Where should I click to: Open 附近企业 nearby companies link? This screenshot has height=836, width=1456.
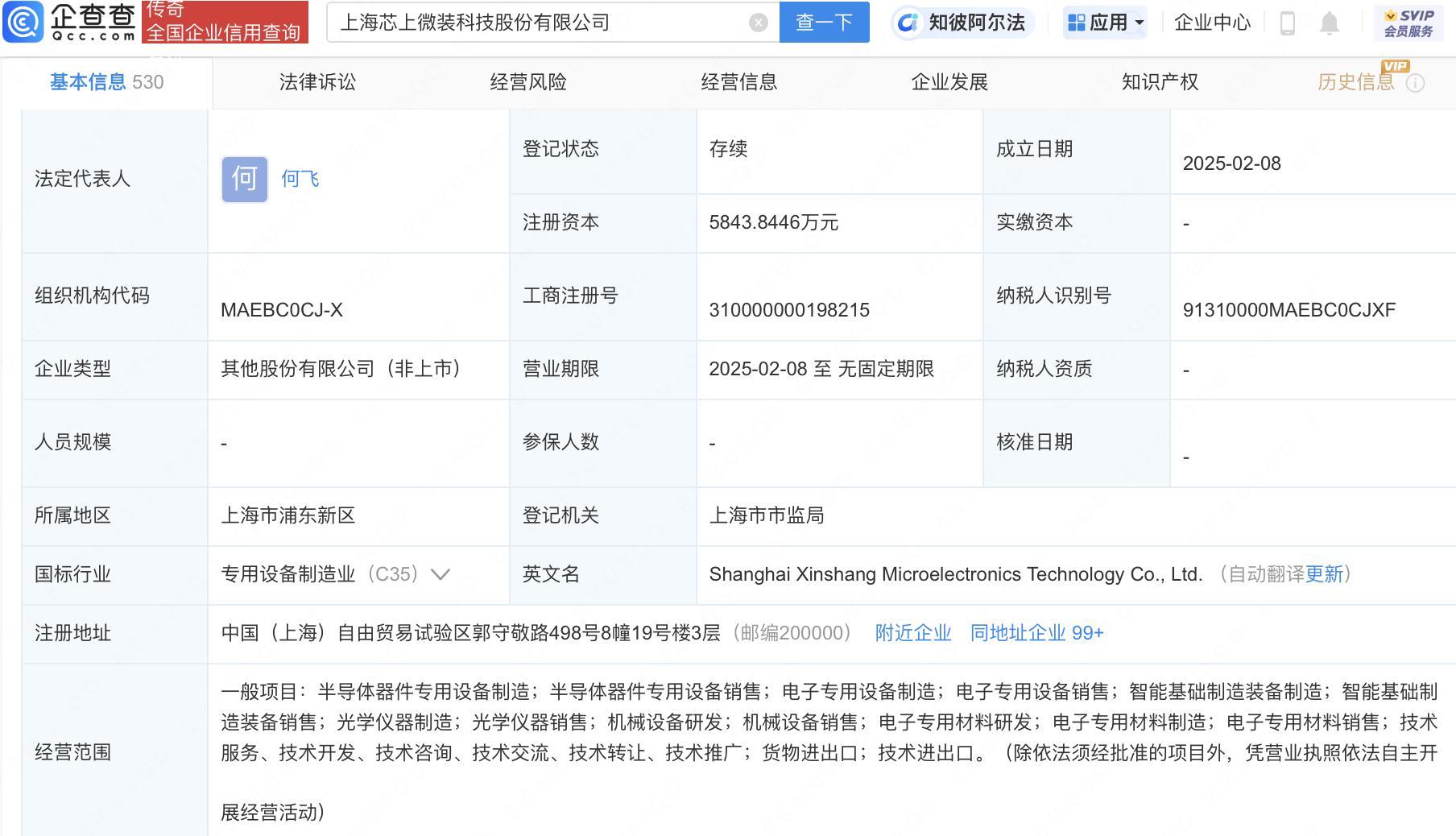click(x=913, y=633)
